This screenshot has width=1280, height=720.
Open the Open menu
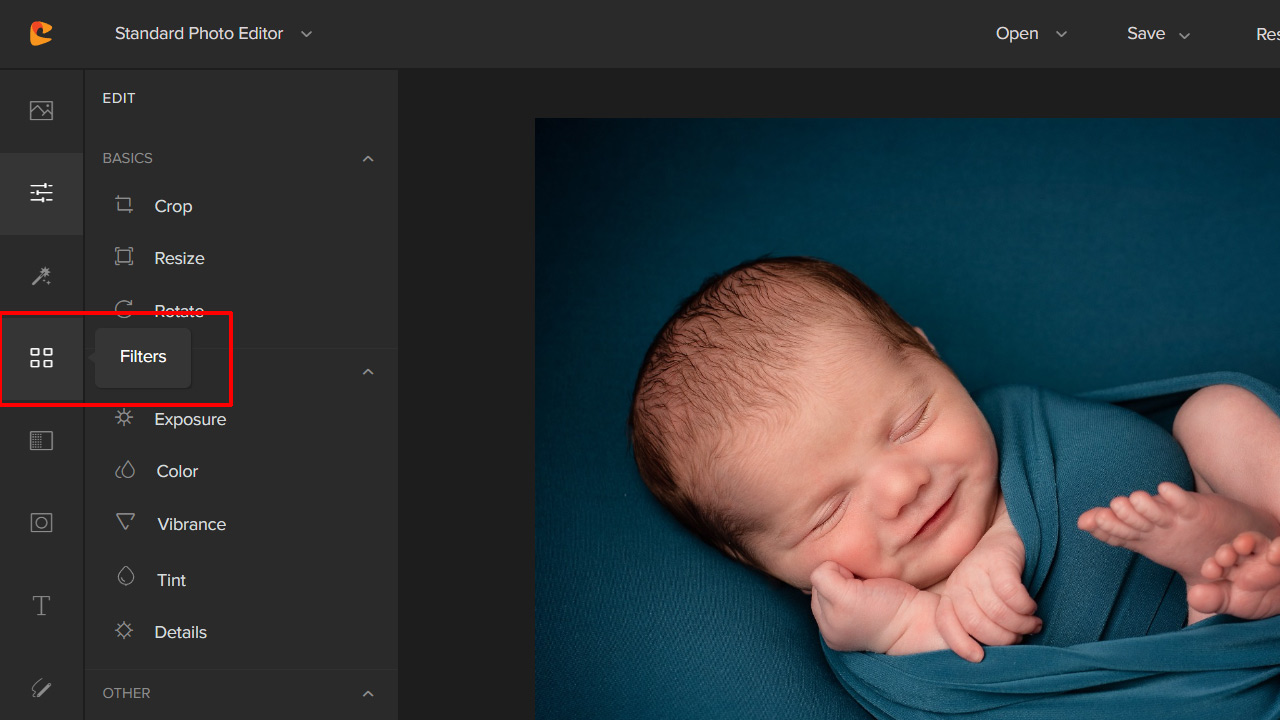click(1031, 34)
